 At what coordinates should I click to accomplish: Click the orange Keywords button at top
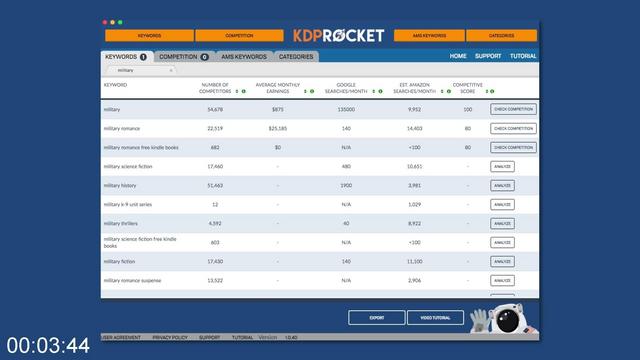149,36
